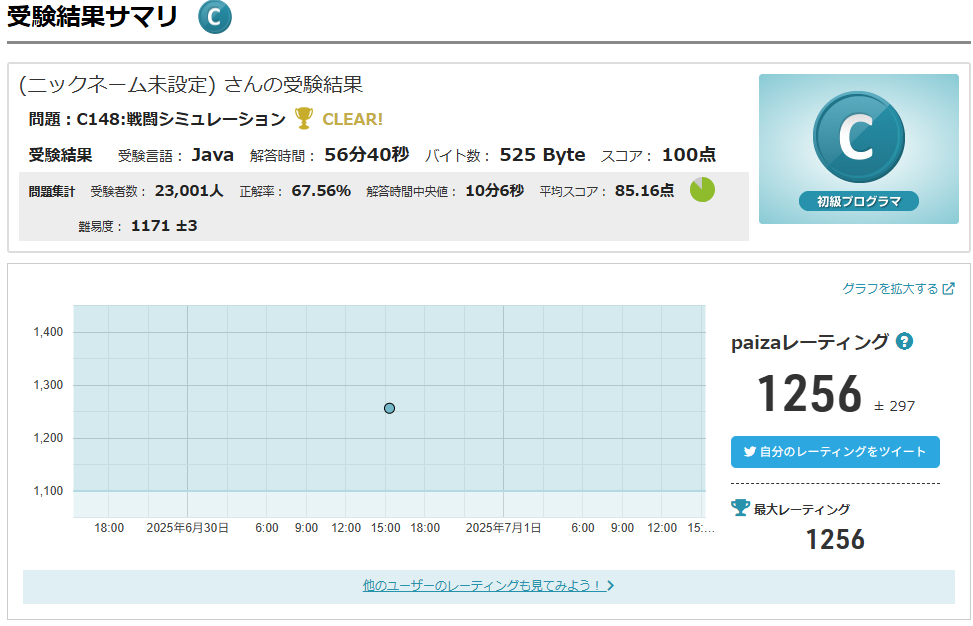
Task: Click the (ニックネーム未設定) nickname text
Action: [117, 84]
